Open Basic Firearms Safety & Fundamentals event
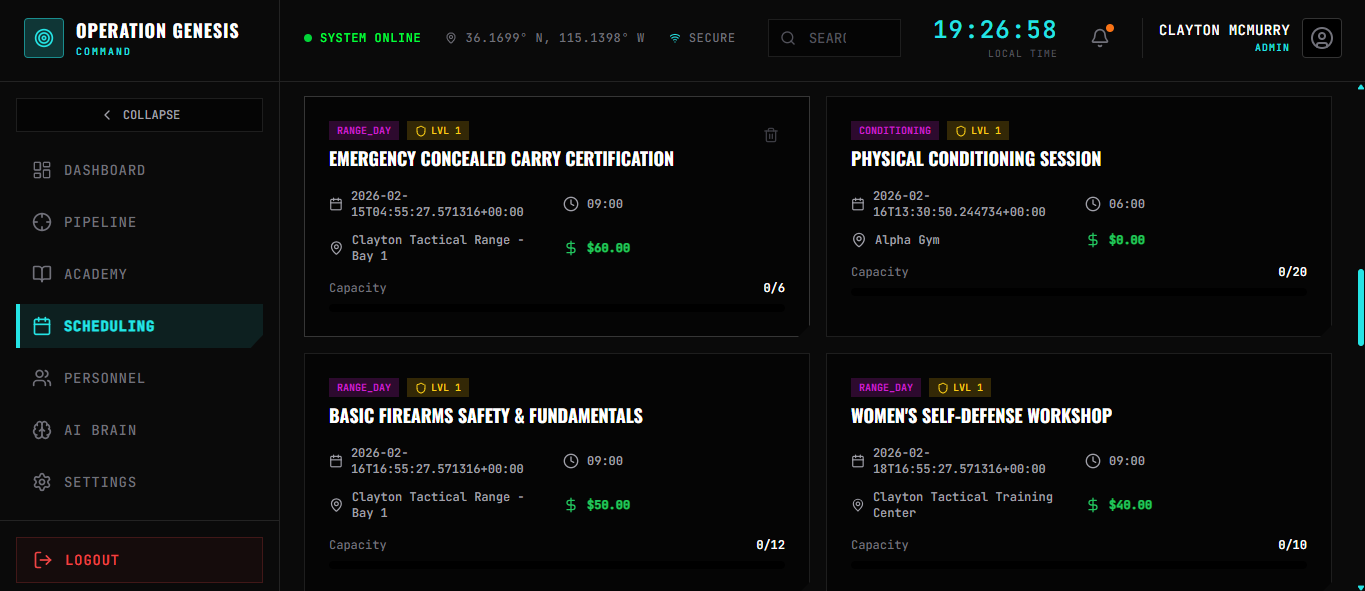 486,416
